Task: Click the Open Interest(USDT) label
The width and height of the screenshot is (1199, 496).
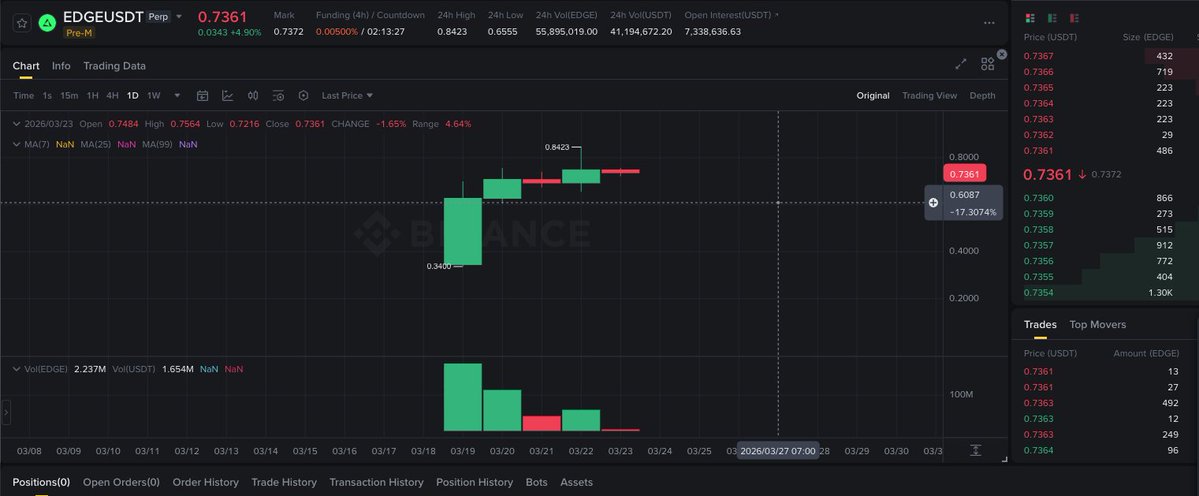Action: [x=727, y=15]
